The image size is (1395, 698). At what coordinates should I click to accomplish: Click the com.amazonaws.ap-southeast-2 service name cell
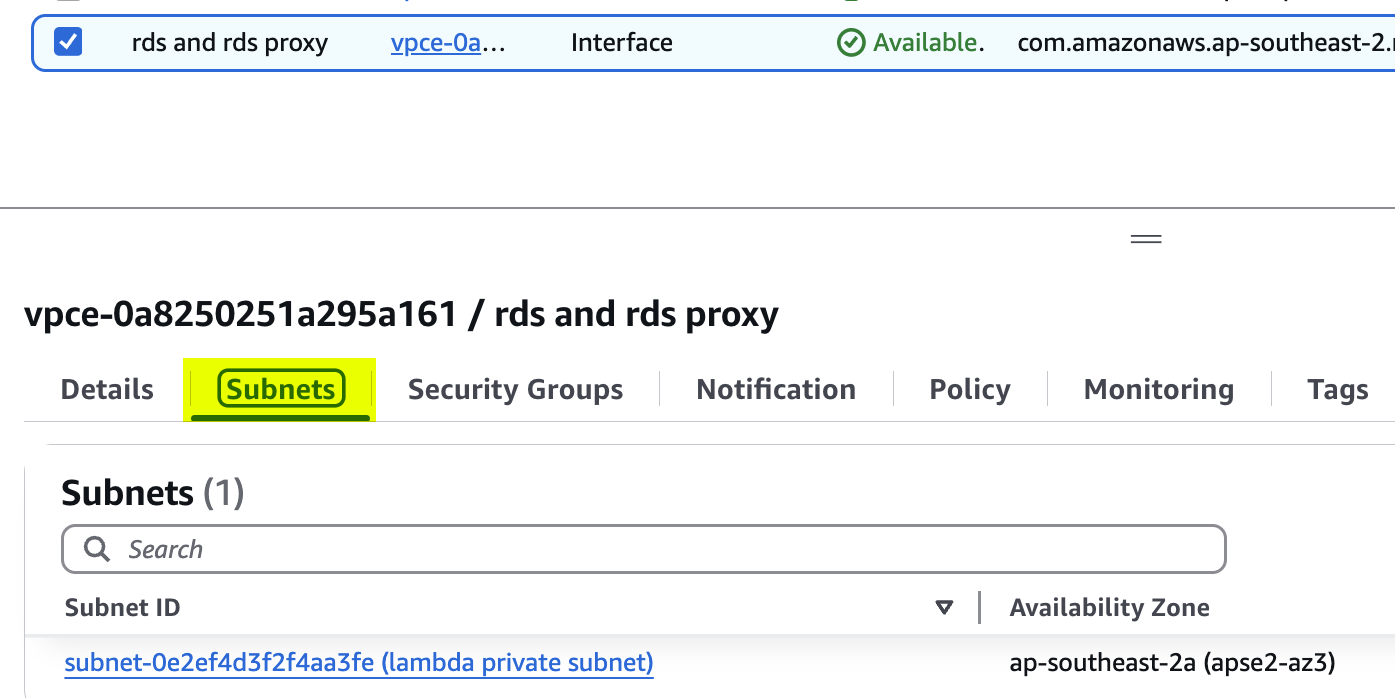tap(1205, 43)
